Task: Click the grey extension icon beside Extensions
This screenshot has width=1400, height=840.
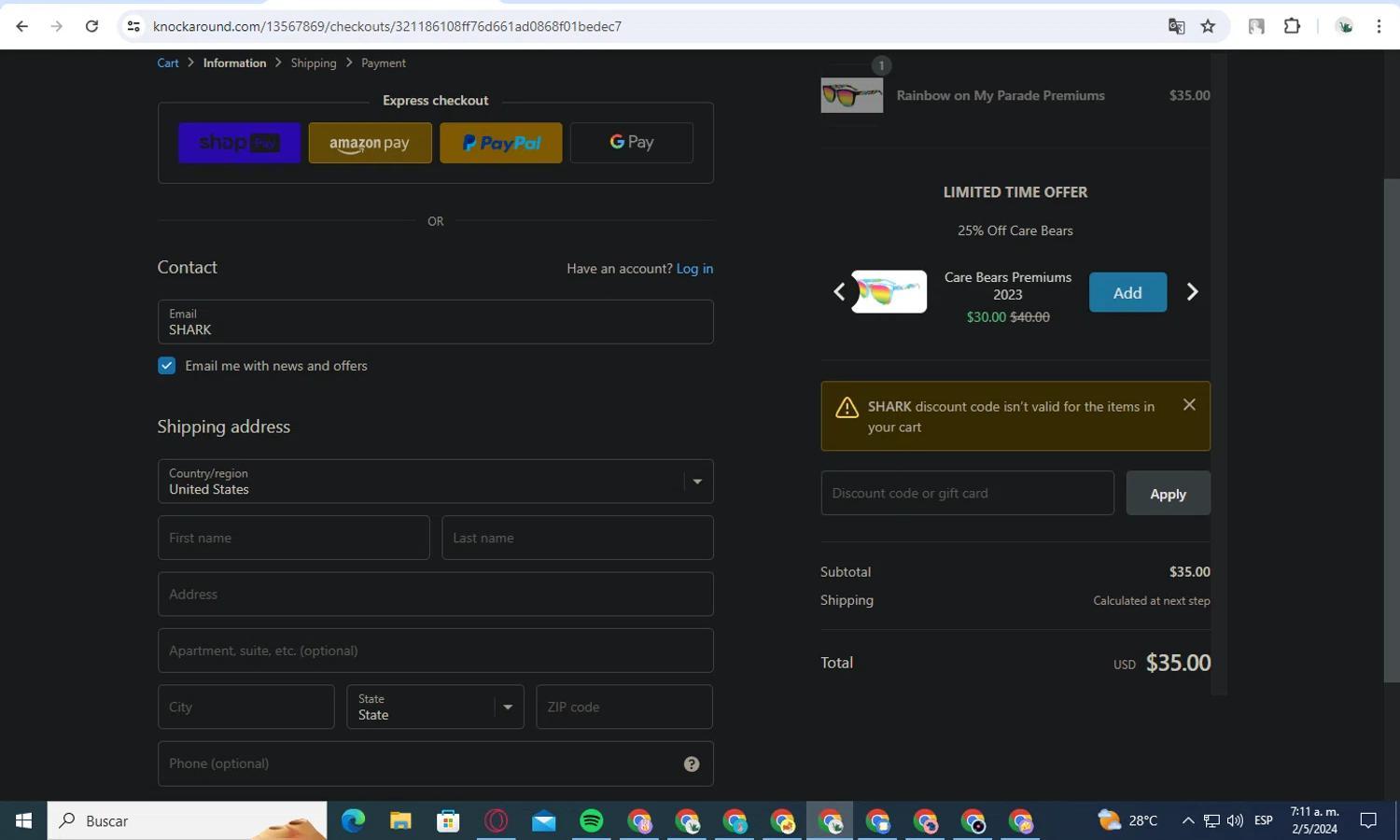Action: point(1256,26)
